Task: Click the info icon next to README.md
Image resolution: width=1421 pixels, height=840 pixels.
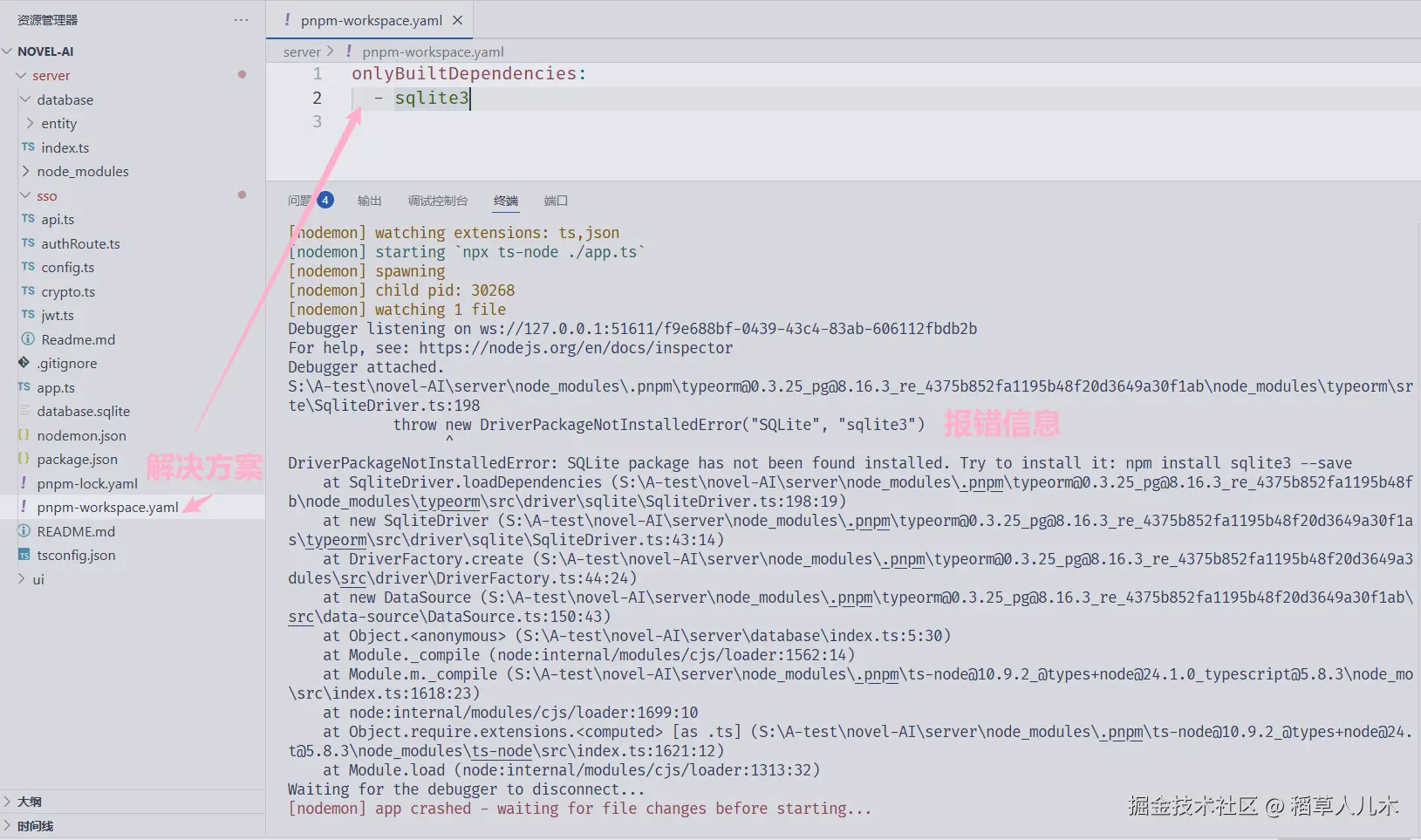Action: 24,531
